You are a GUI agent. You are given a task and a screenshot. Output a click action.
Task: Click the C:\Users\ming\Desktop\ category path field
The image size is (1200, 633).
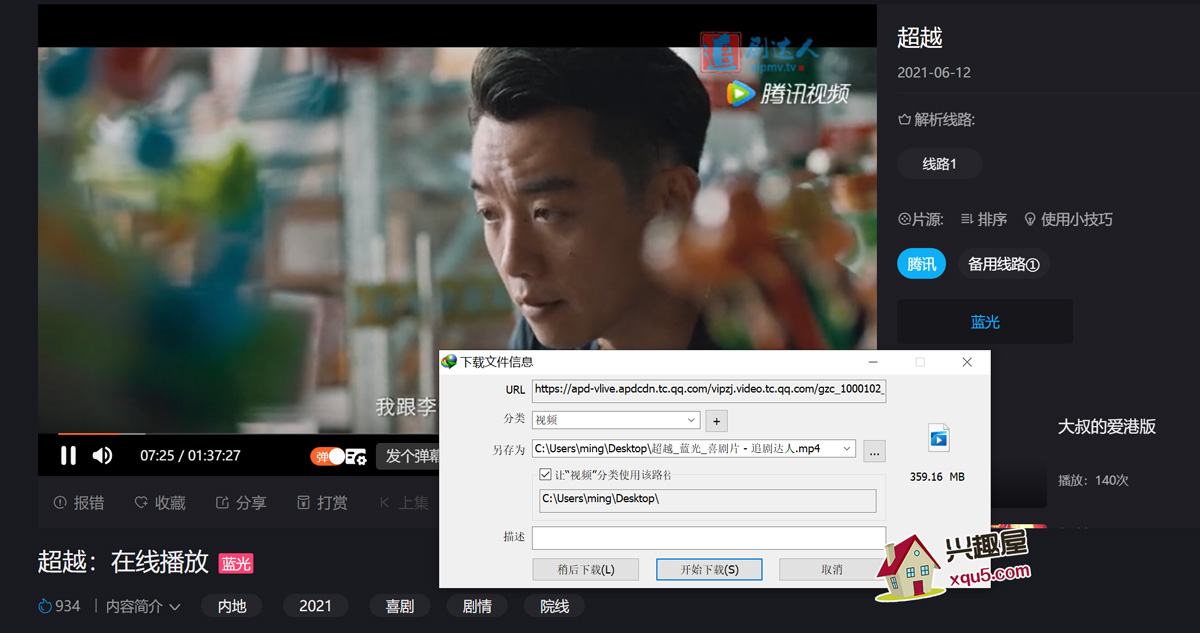click(x=707, y=499)
